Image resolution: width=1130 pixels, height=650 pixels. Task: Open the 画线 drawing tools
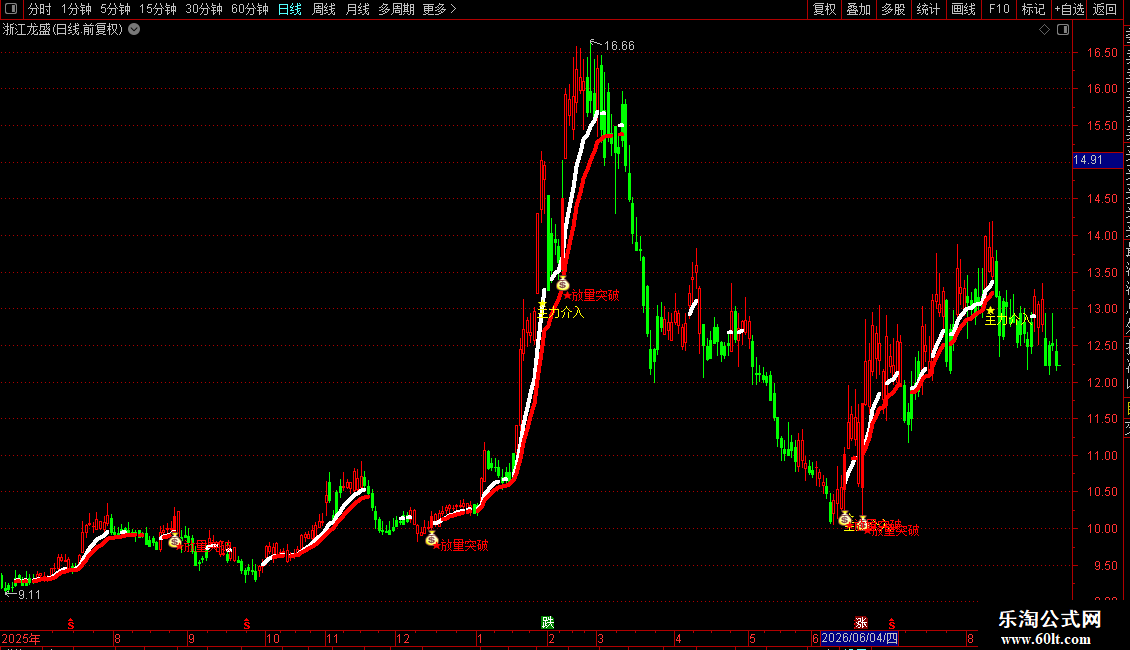point(963,9)
